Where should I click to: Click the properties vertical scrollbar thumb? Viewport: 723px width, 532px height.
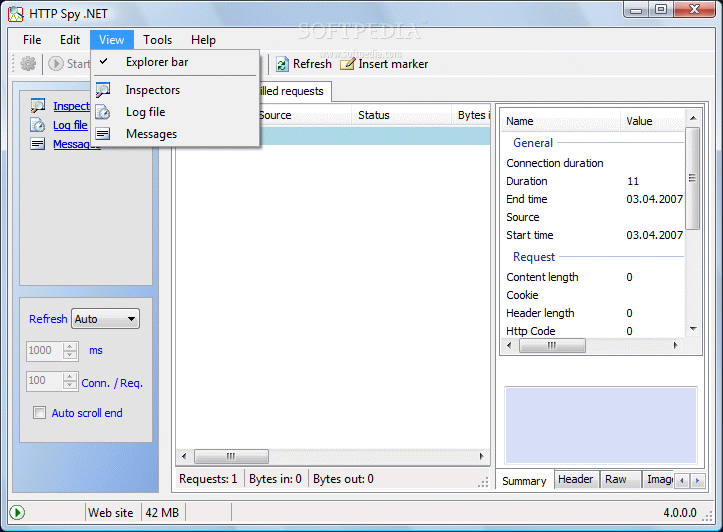(692, 178)
